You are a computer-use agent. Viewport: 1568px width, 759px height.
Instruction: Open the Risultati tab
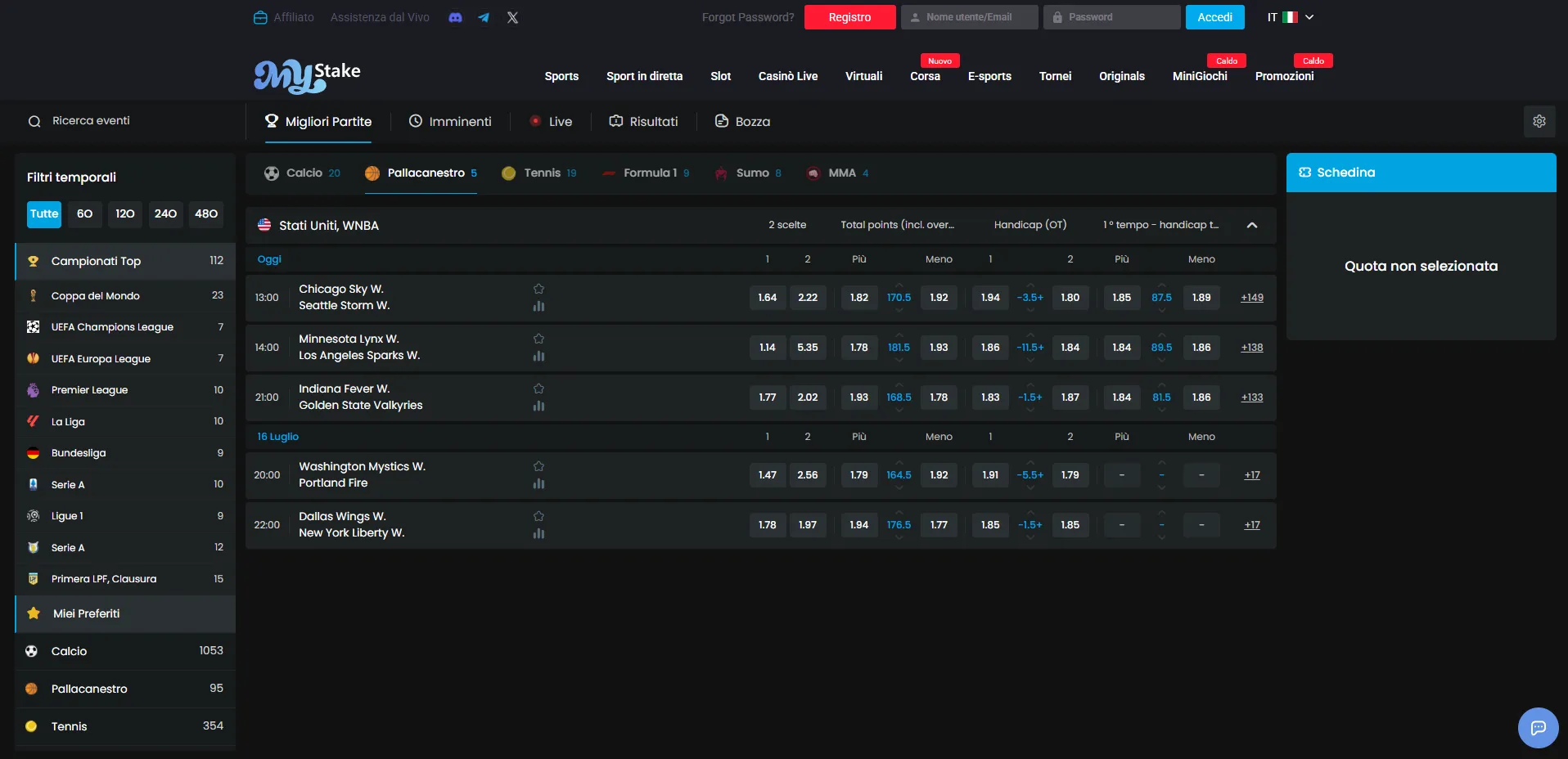pyautogui.click(x=643, y=122)
